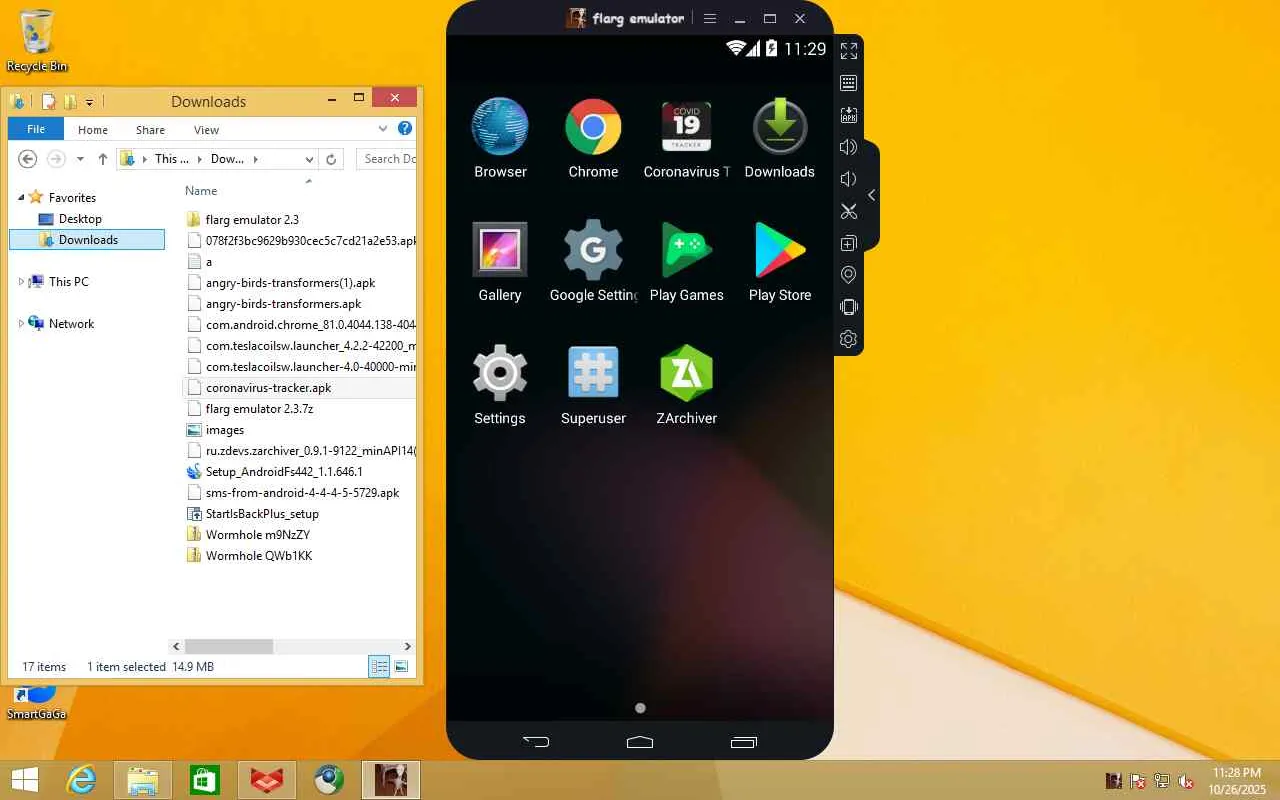Switch to the Share ribbon tab
The height and width of the screenshot is (800, 1280).
point(151,130)
